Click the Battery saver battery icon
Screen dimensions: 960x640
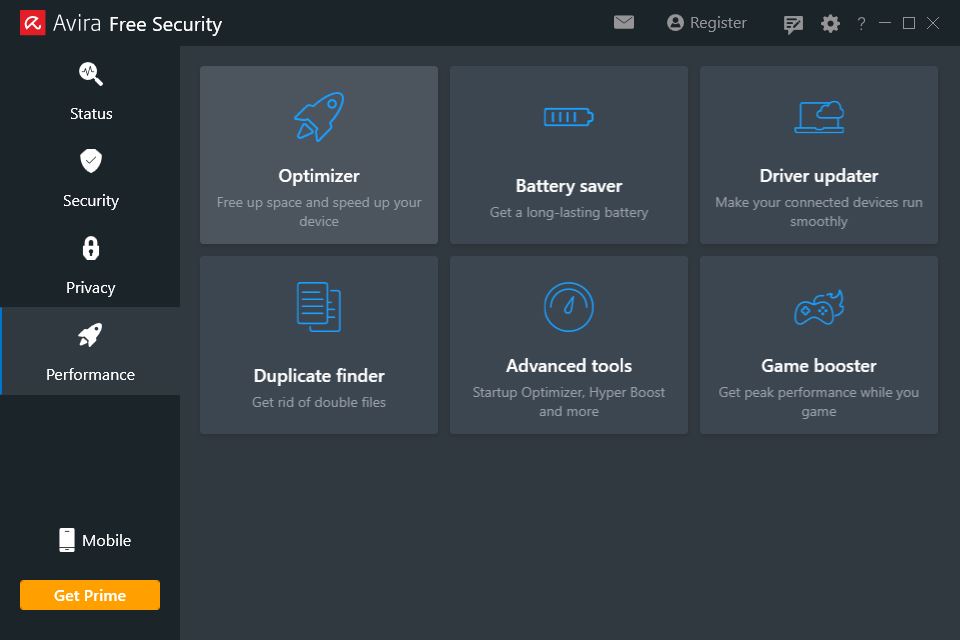pos(569,116)
